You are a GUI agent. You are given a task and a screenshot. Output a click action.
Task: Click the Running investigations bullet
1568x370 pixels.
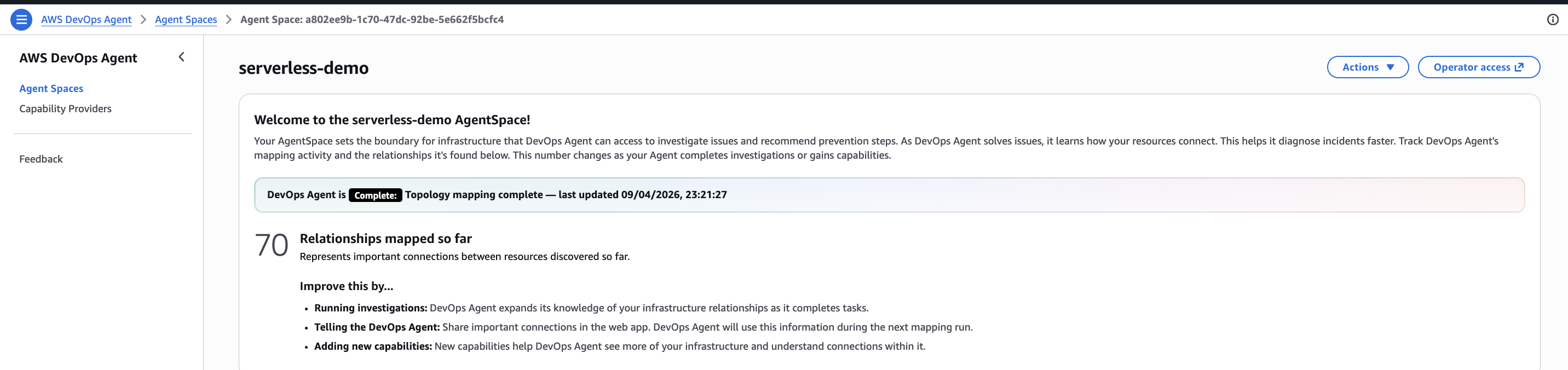590,308
